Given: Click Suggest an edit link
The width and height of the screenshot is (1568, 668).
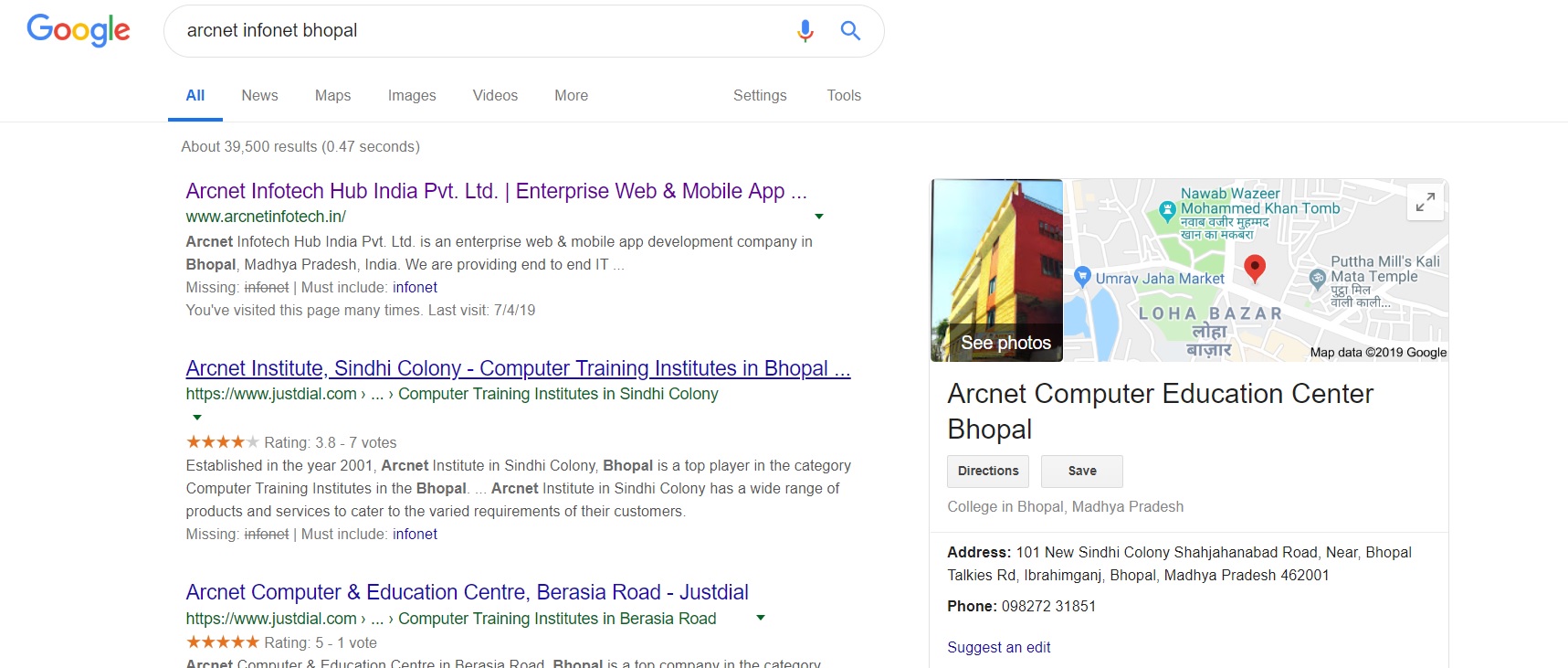Looking at the screenshot, I should [x=999, y=647].
